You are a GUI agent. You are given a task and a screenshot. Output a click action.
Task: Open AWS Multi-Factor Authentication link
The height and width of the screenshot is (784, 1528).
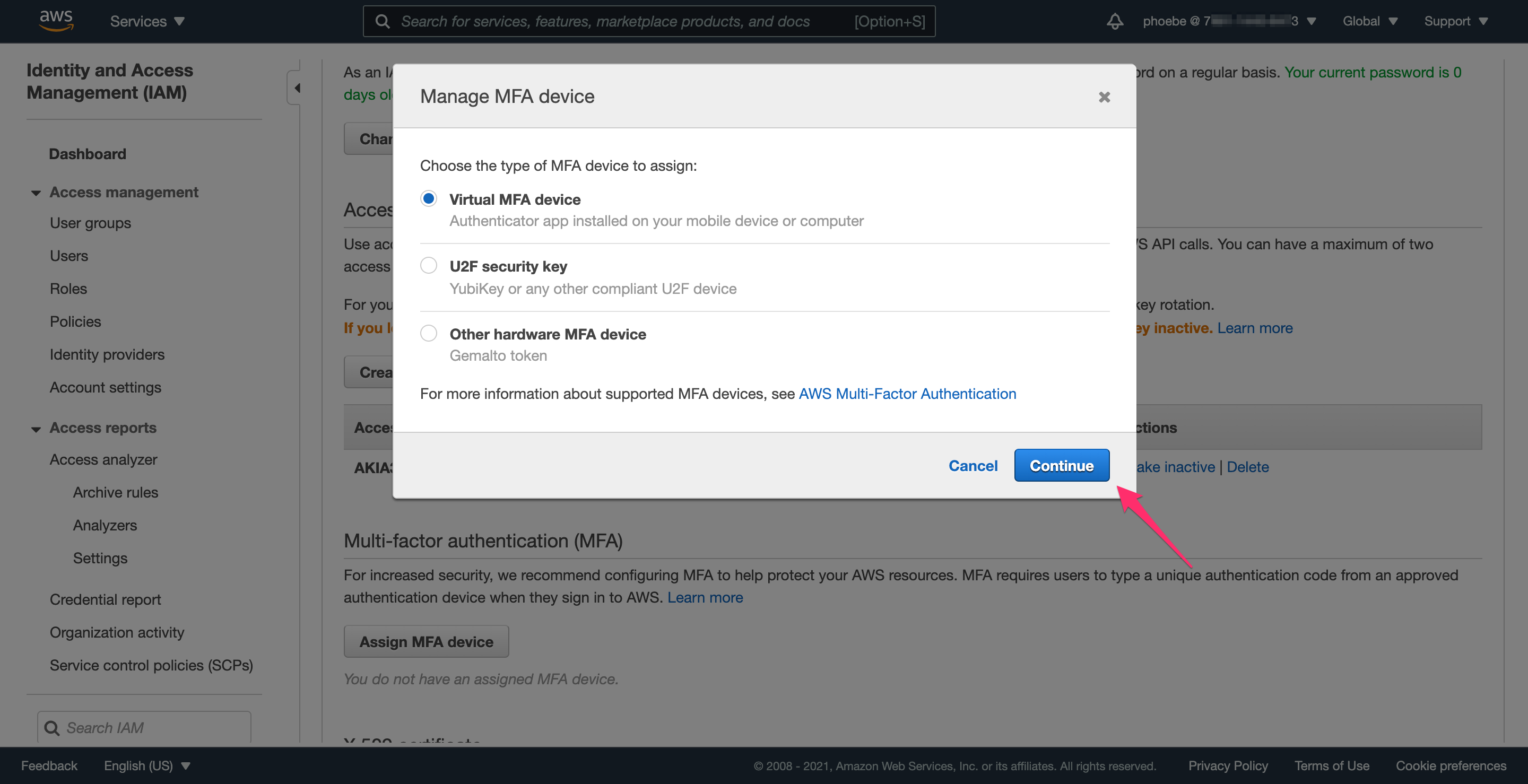point(907,394)
